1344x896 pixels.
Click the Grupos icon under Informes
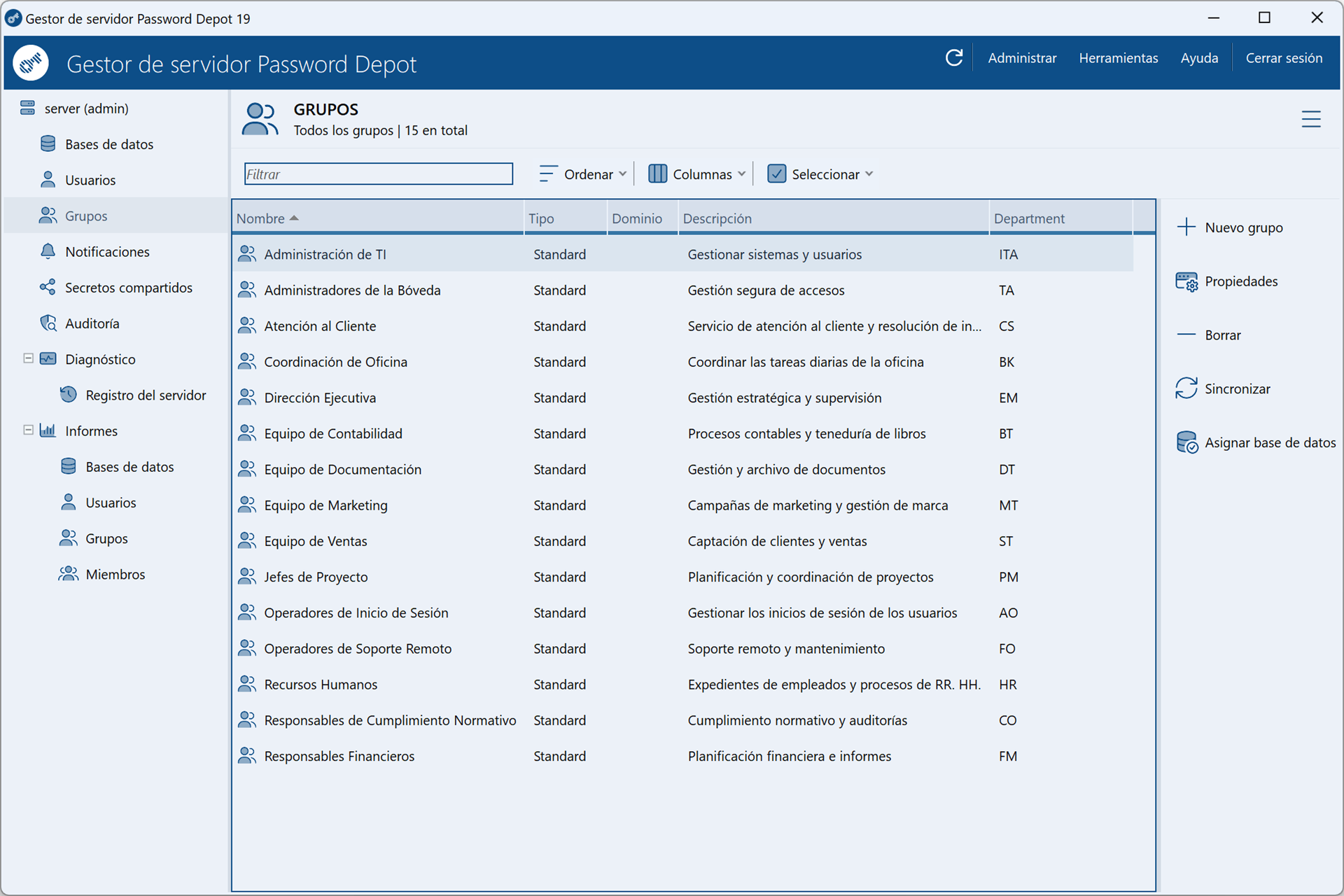(x=68, y=538)
